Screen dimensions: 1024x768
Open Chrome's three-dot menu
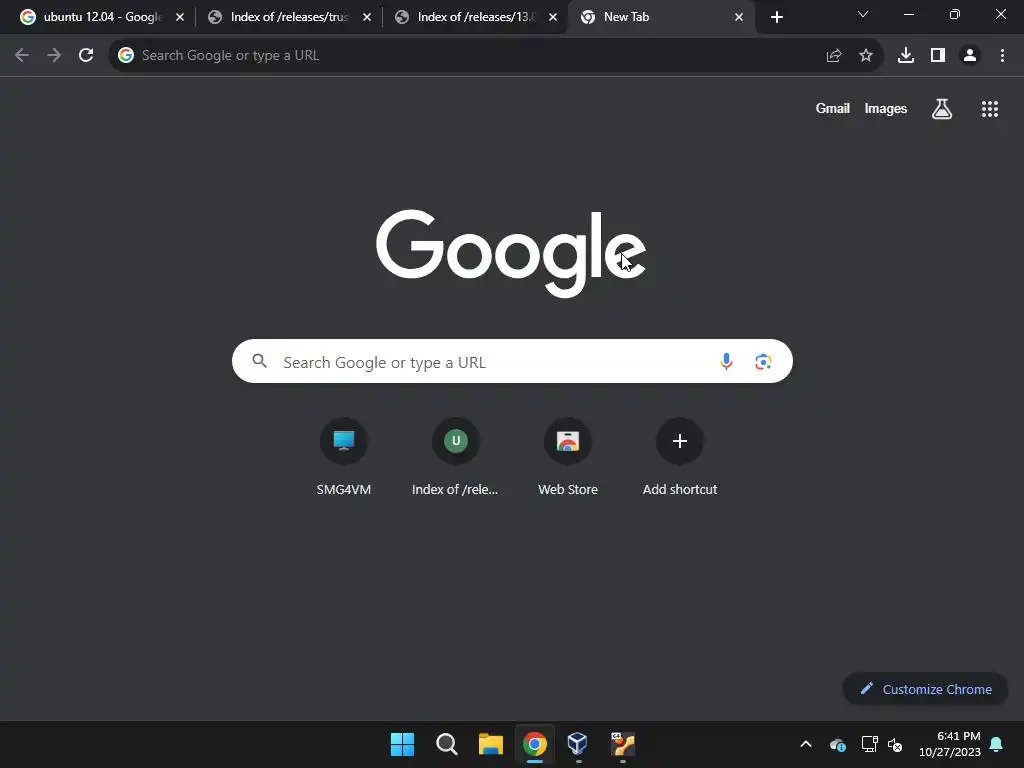tap(1002, 56)
